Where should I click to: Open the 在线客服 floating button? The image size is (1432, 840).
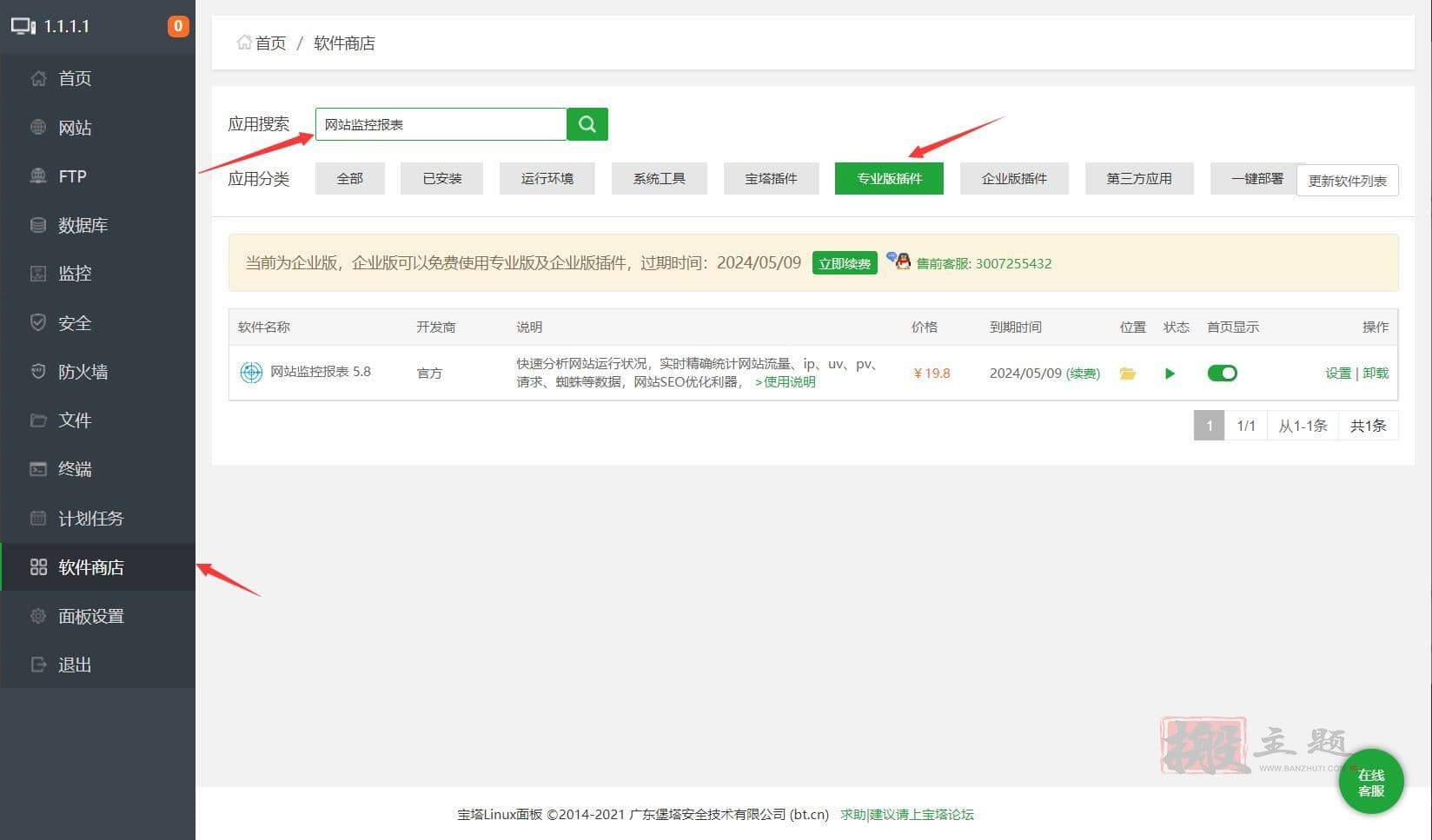point(1371,782)
